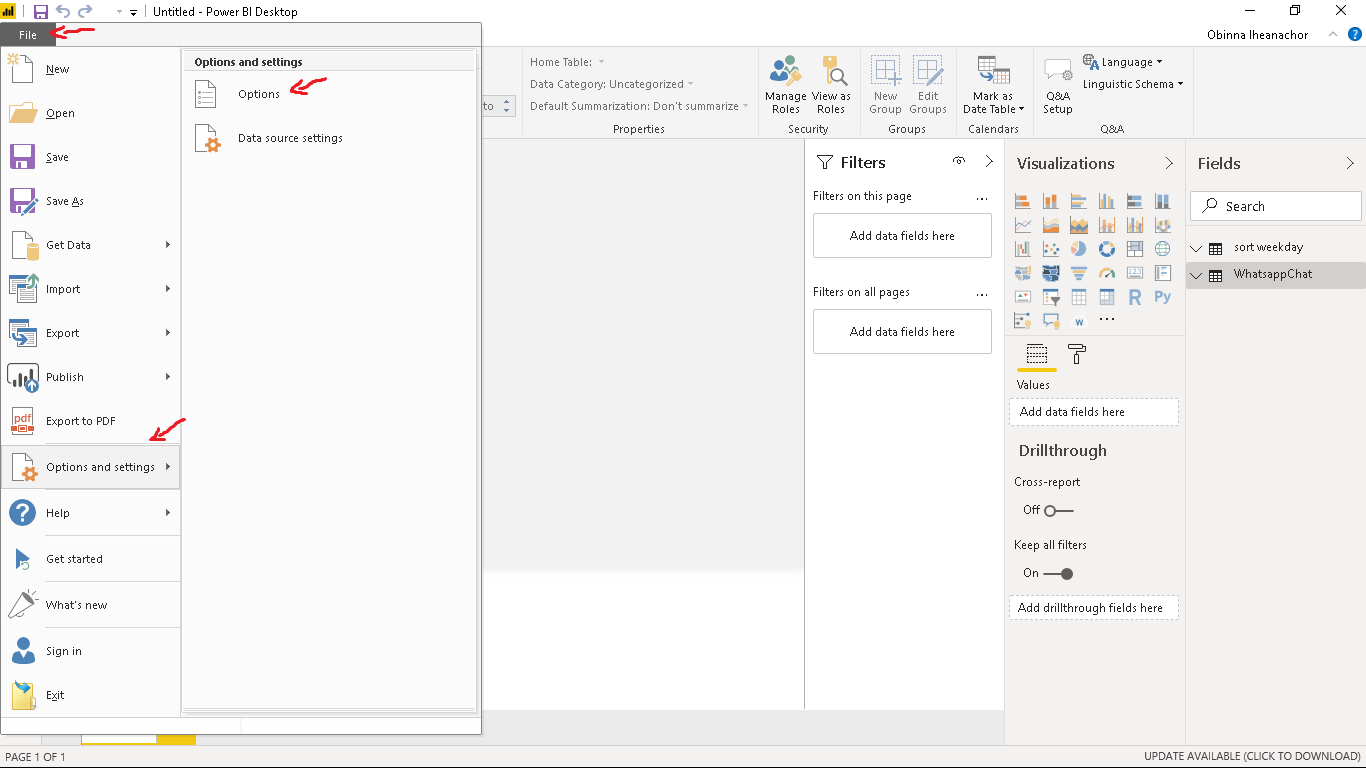Screen dimensions: 1366x768
Task: Search the Fields pane
Action: [1276, 206]
